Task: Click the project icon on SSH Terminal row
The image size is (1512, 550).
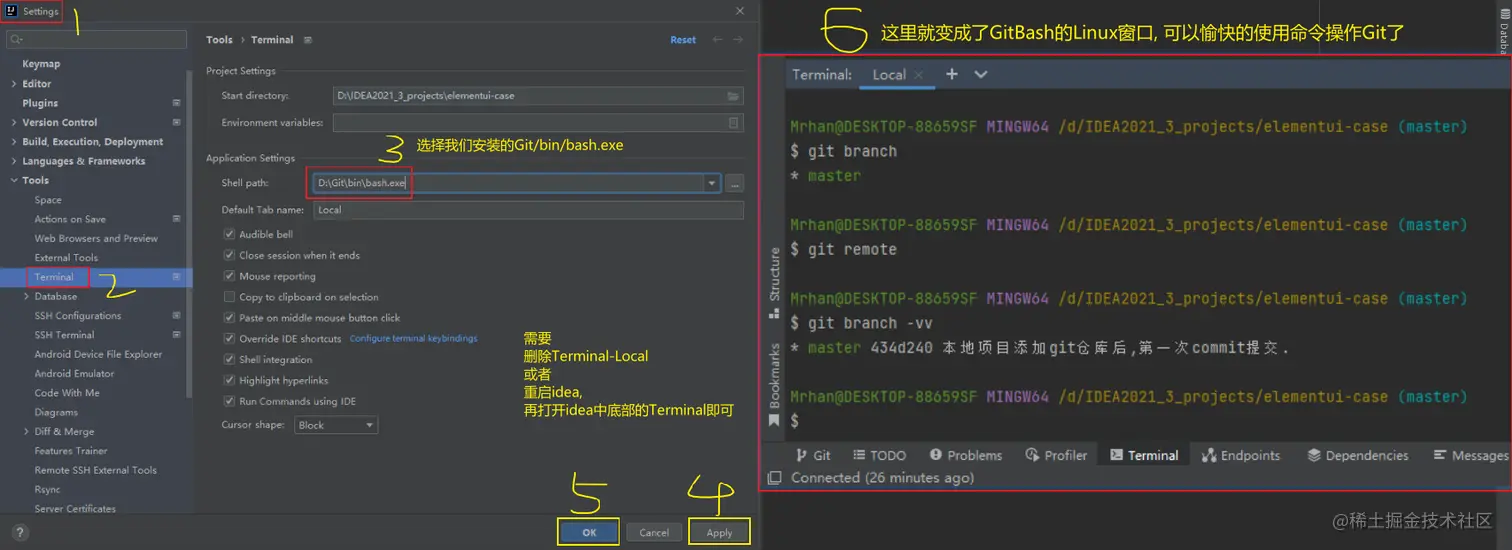Action: 176,335
